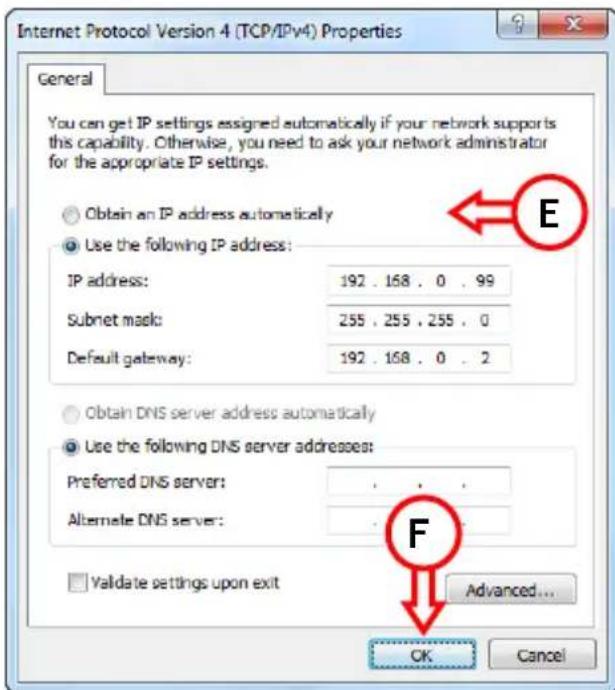
Task: Click the Default gateway input field
Action: 418,358
